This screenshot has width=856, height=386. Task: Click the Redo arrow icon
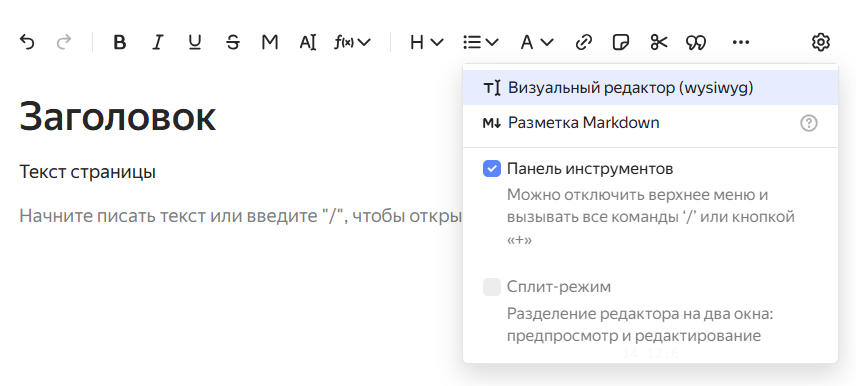[64, 42]
